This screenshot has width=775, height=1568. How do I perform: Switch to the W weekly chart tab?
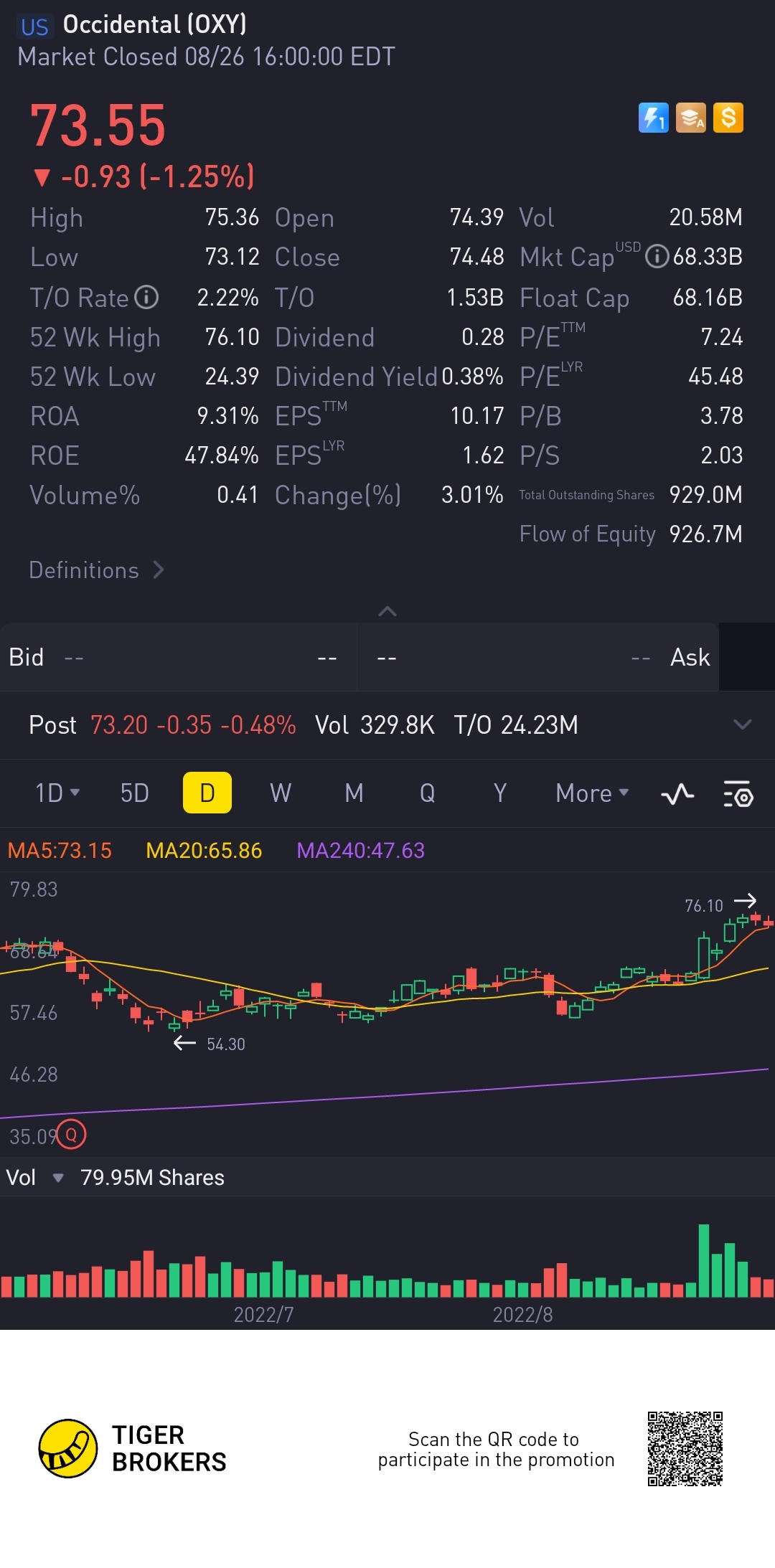pos(281,793)
